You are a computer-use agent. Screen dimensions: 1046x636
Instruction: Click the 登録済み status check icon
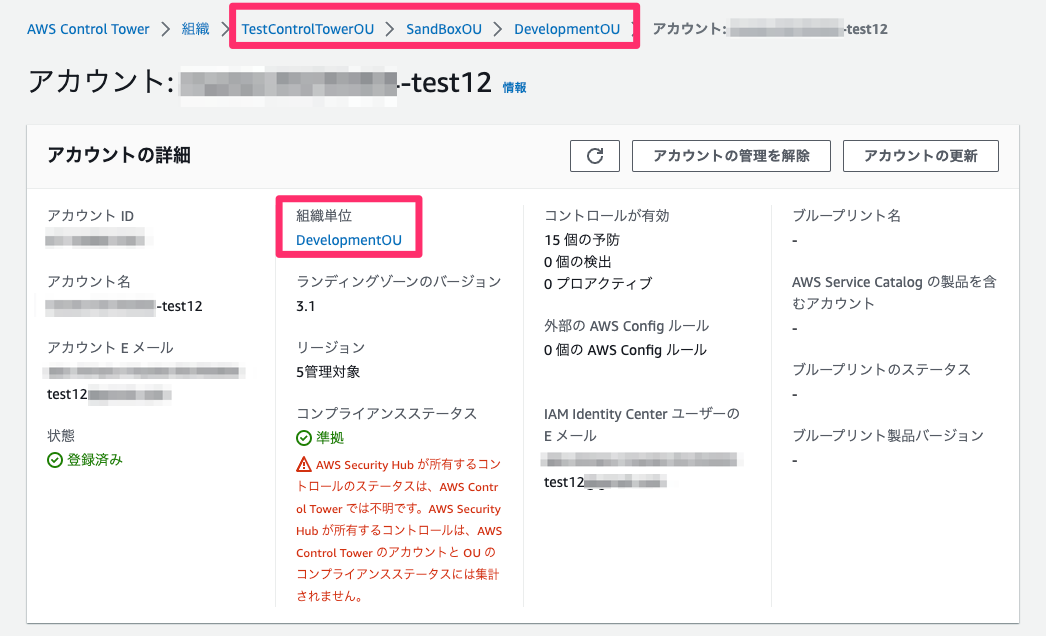click(x=55, y=460)
